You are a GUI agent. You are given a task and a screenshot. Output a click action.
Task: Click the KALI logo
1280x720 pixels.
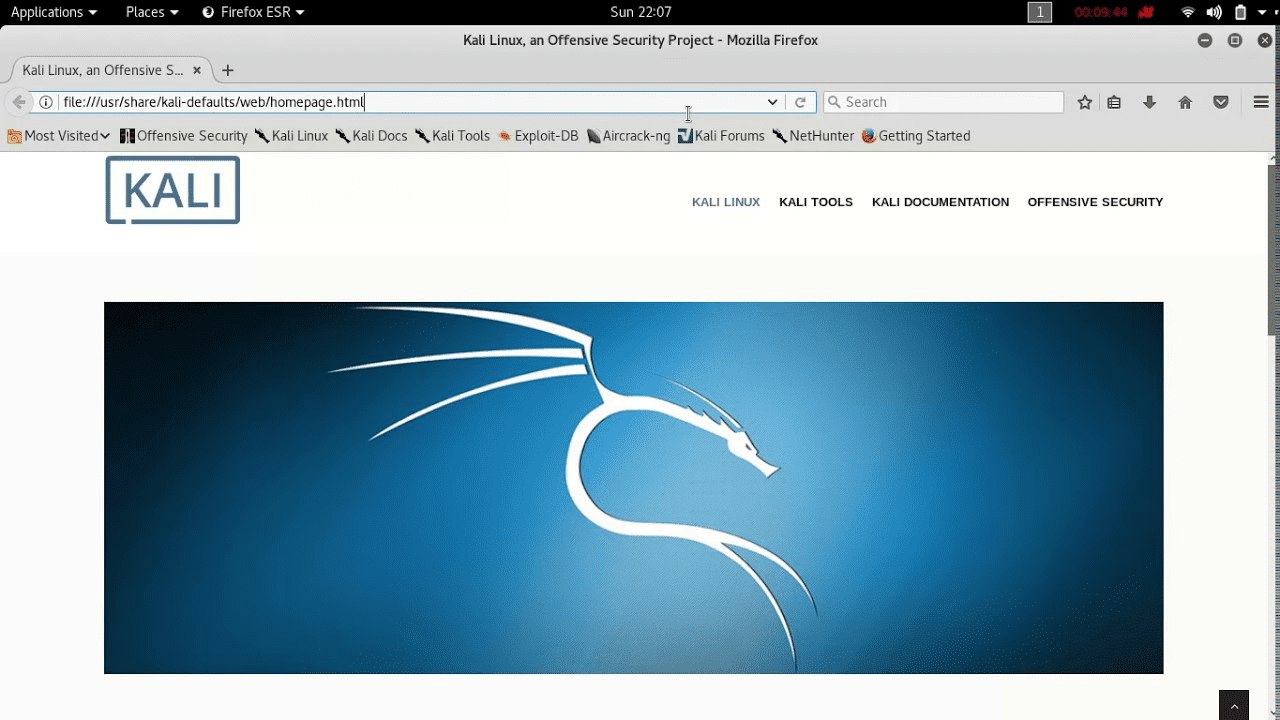click(173, 190)
